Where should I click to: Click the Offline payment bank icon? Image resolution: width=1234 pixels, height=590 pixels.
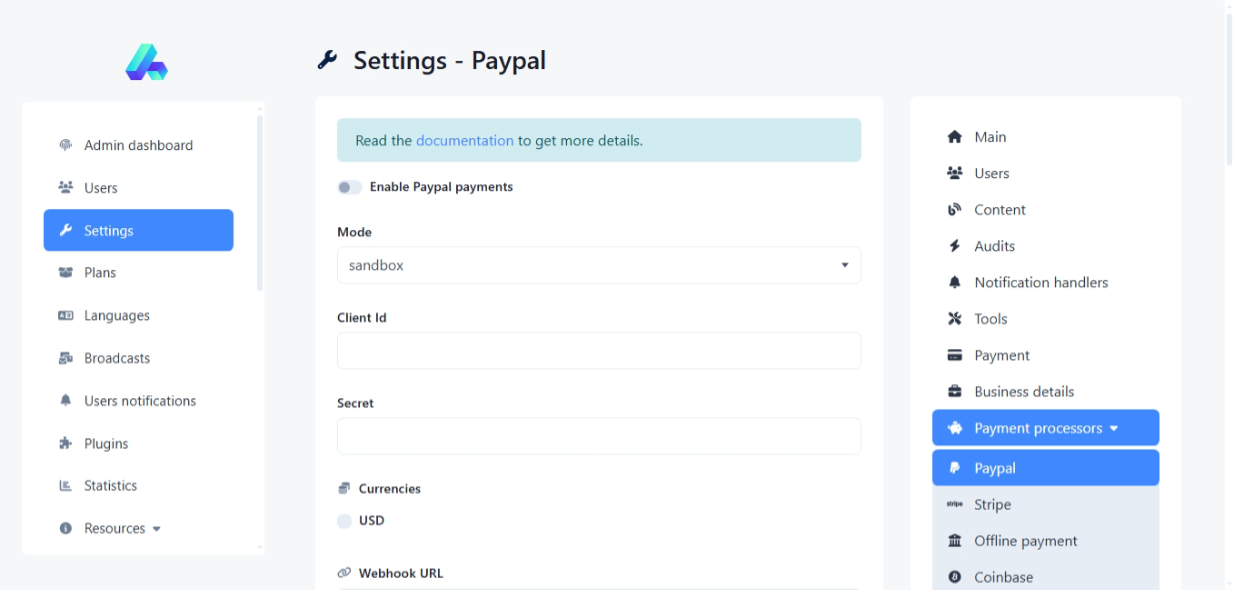click(954, 541)
